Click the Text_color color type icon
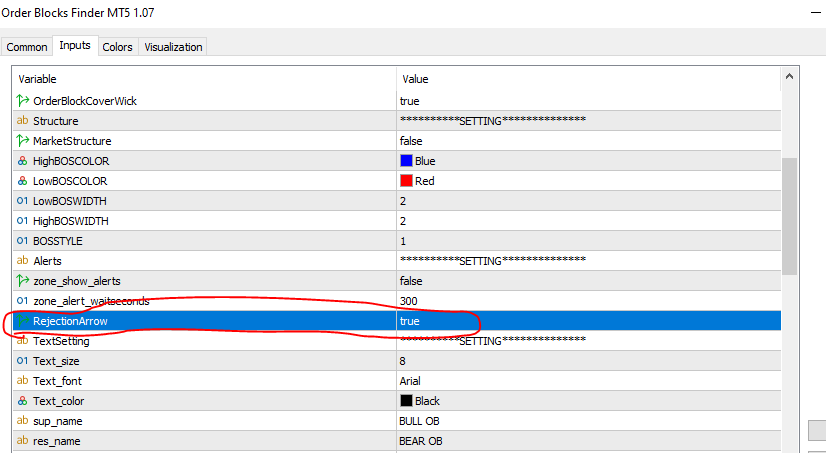The image size is (826, 453). [23, 401]
